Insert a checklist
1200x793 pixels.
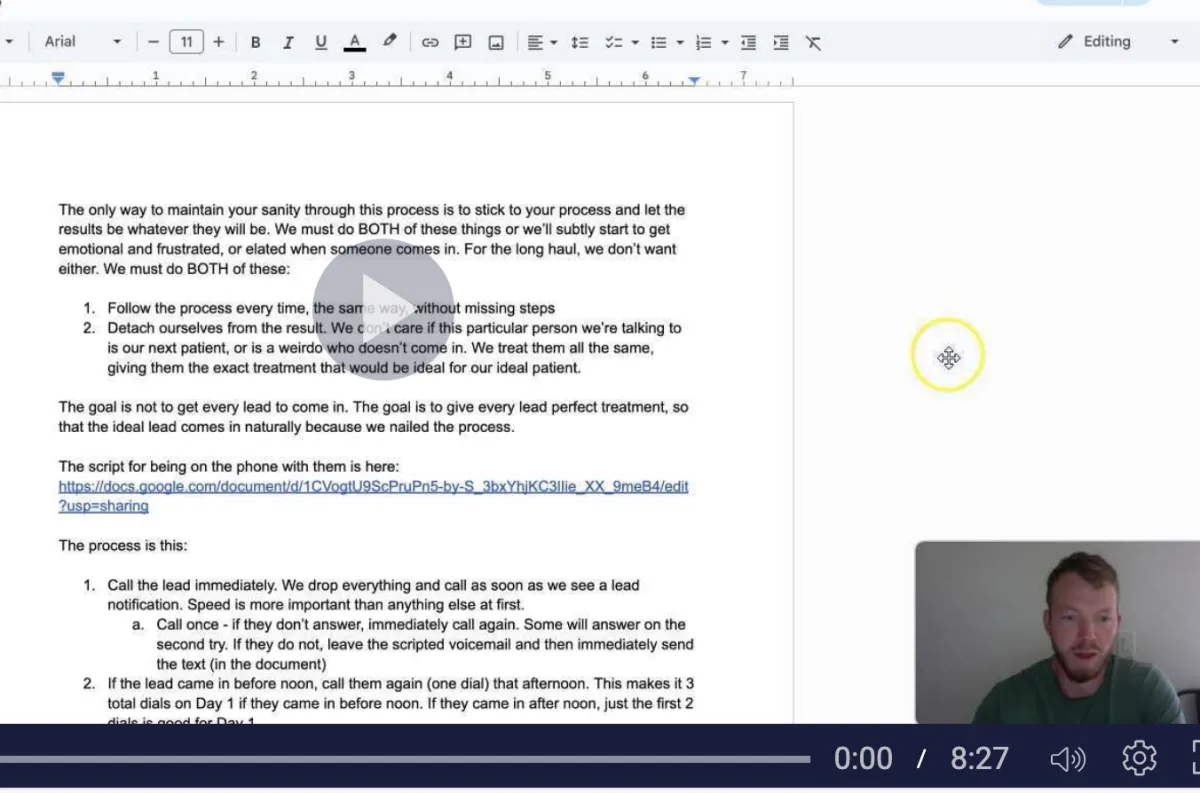[613, 42]
